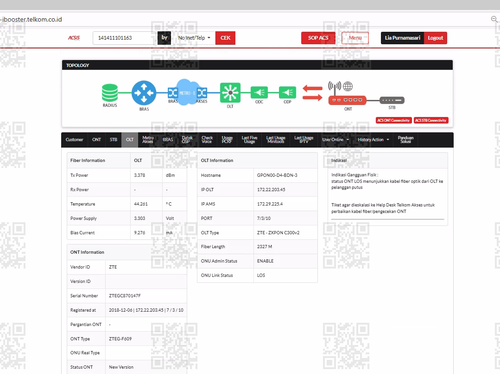Open the Check Voice tab

pyautogui.click(x=207, y=140)
